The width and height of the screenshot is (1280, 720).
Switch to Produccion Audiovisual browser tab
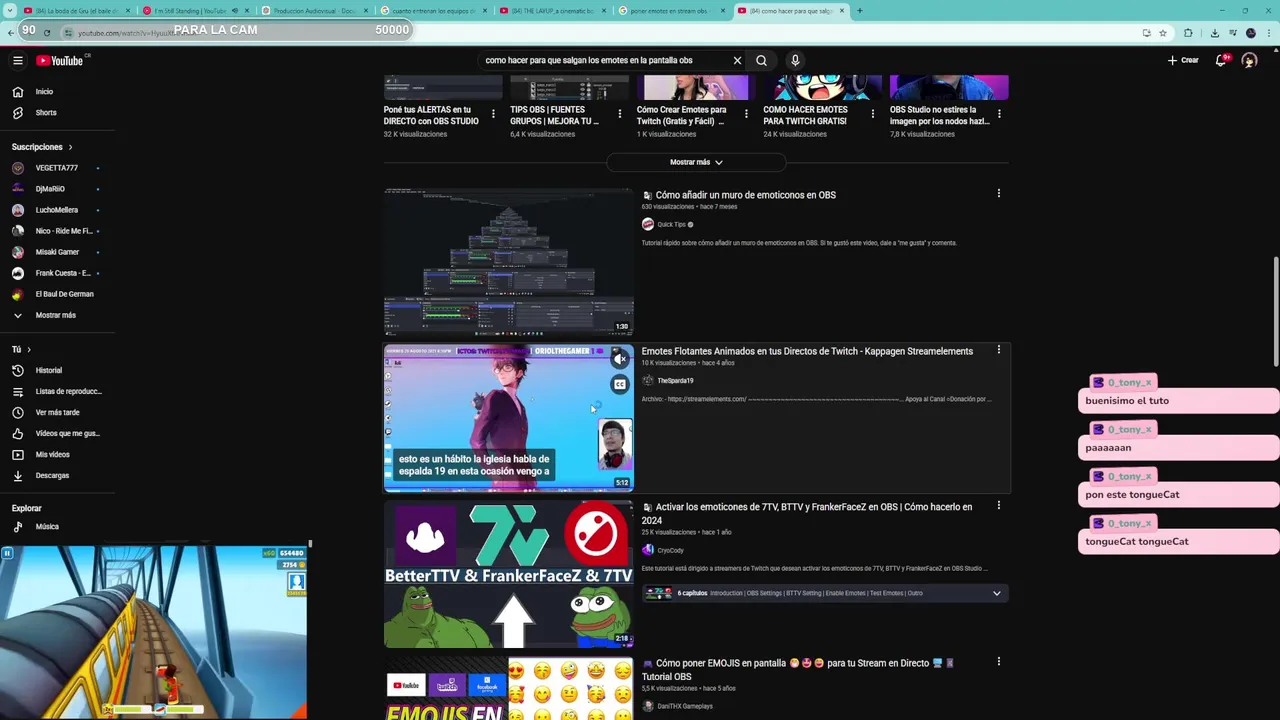point(314,10)
